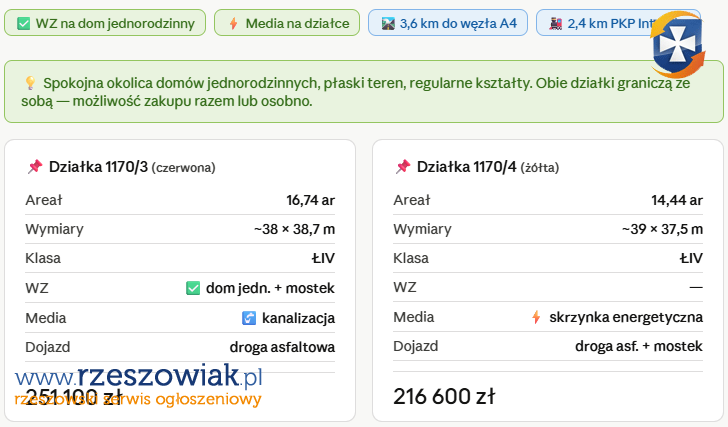Click the train icon beside 2,4 km PKP
The height and width of the screenshot is (427, 728).
coord(555,23)
